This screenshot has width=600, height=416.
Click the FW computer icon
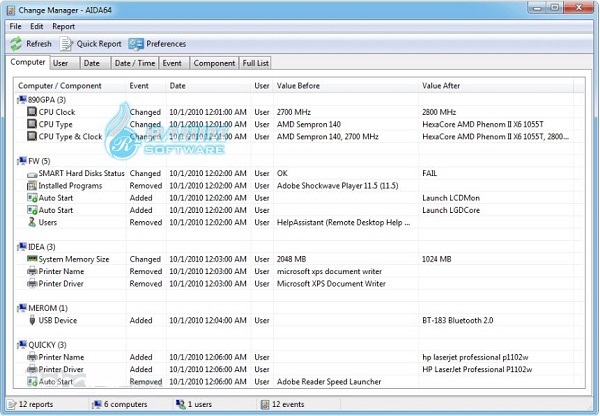[x=22, y=161]
